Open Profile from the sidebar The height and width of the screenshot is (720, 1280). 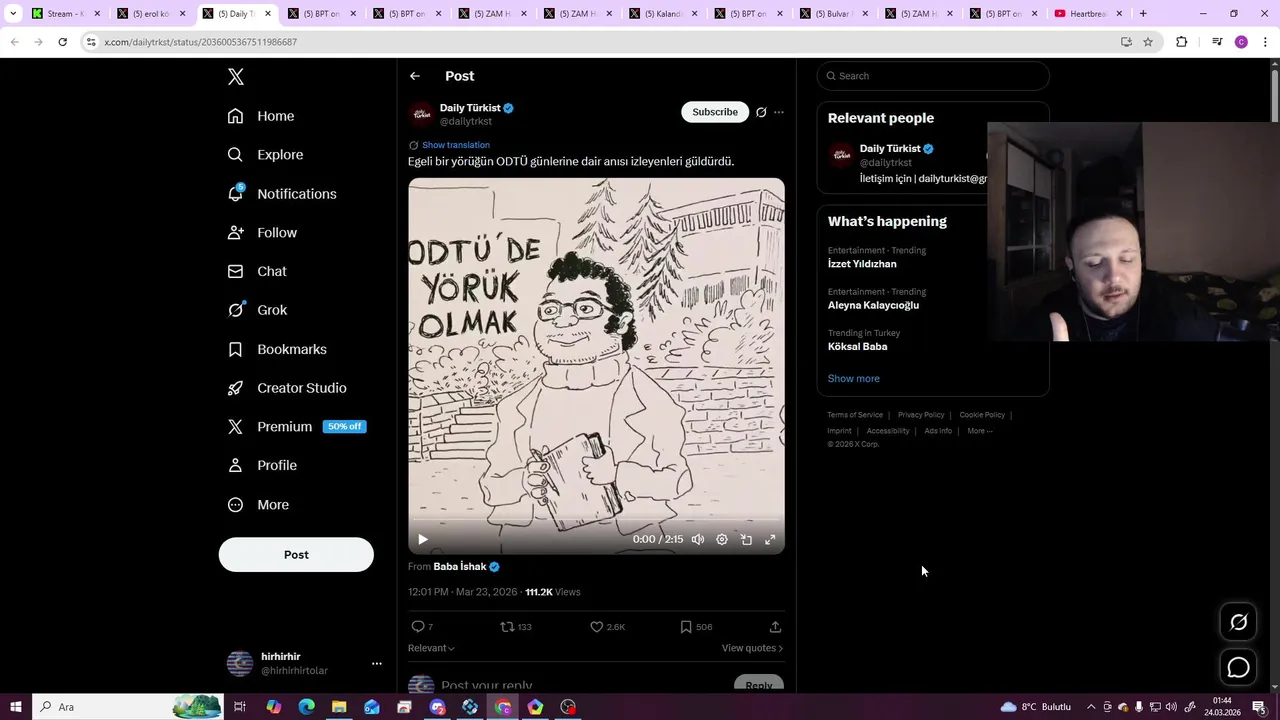262,466
